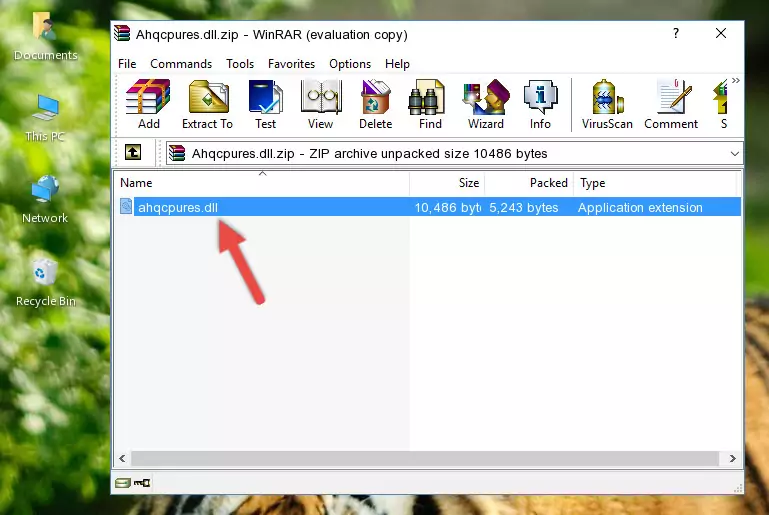Viewport: 769px width, 515px height.
Task: Click the archive path address field
Action: click(x=454, y=154)
